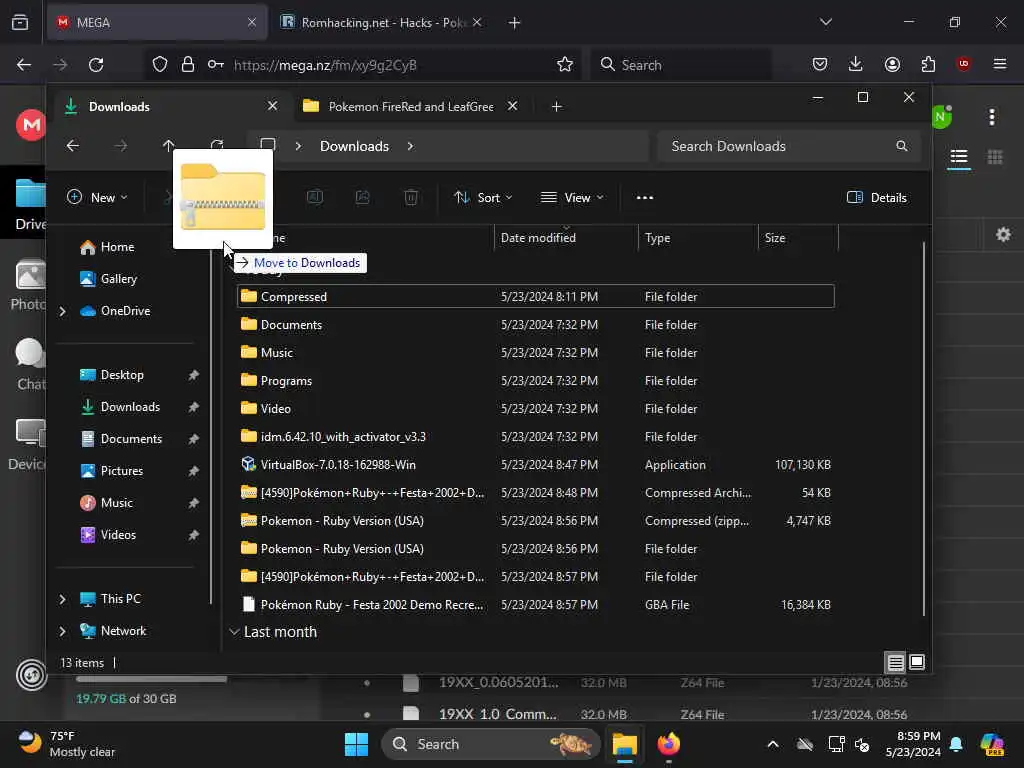Sort by the Type column header
This screenshot has height=768, width=1024.
(697, 238)
